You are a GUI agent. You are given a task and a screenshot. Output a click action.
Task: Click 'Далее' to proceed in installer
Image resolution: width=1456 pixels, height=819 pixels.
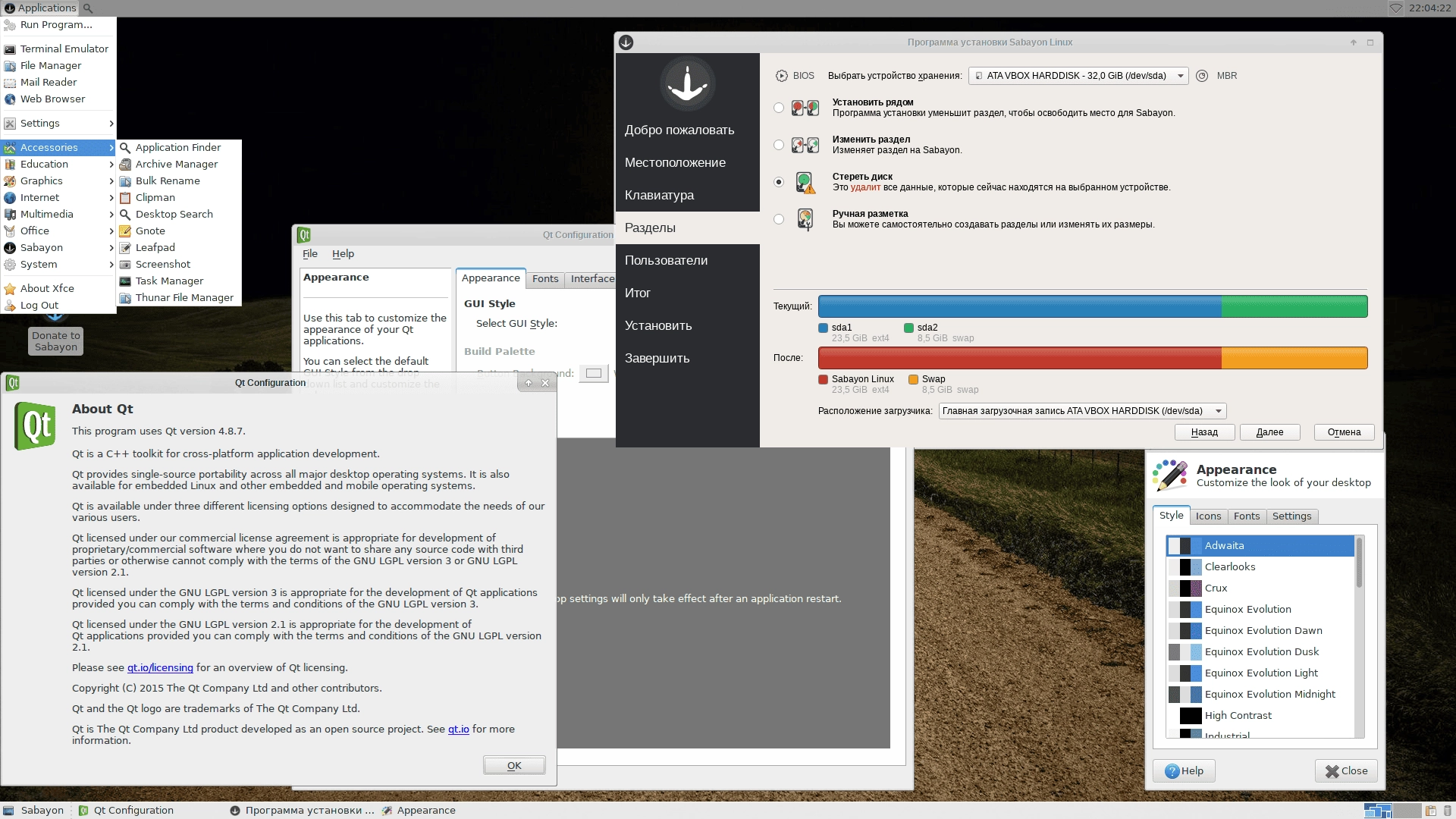pos(1269,432)
